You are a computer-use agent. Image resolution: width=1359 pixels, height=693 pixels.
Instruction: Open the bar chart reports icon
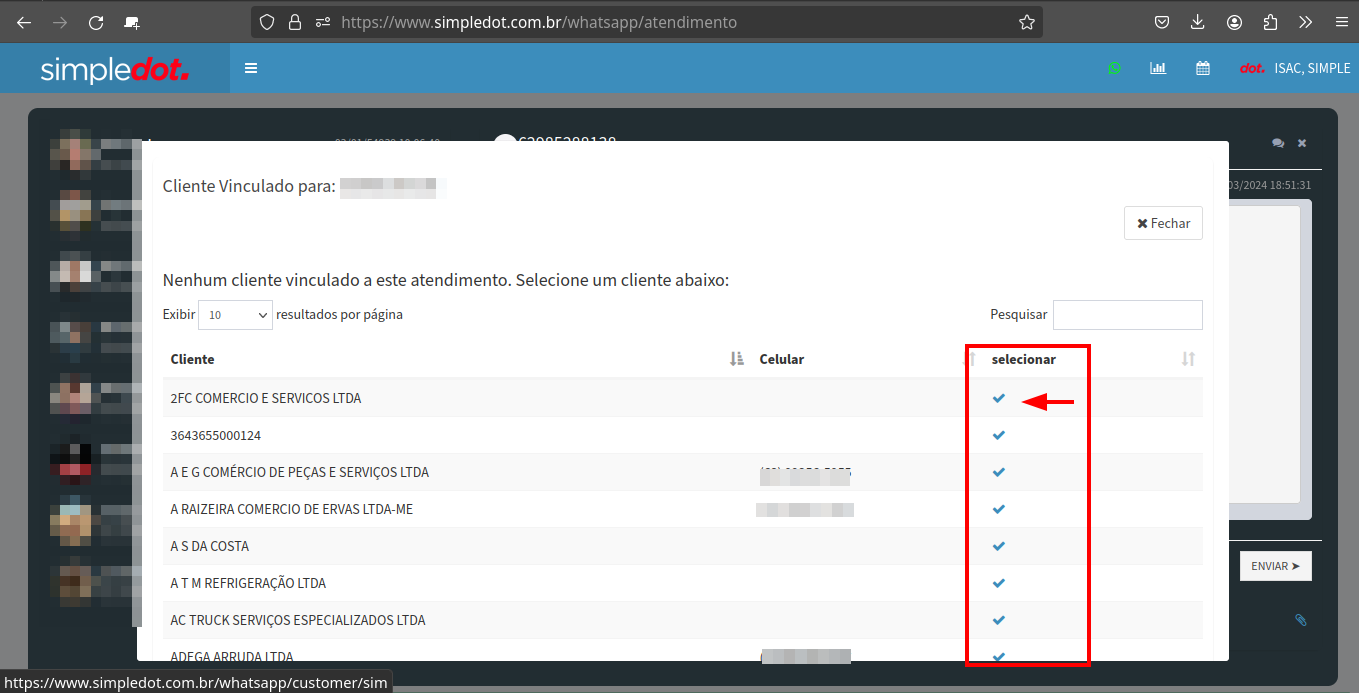tap(1158, 69)
